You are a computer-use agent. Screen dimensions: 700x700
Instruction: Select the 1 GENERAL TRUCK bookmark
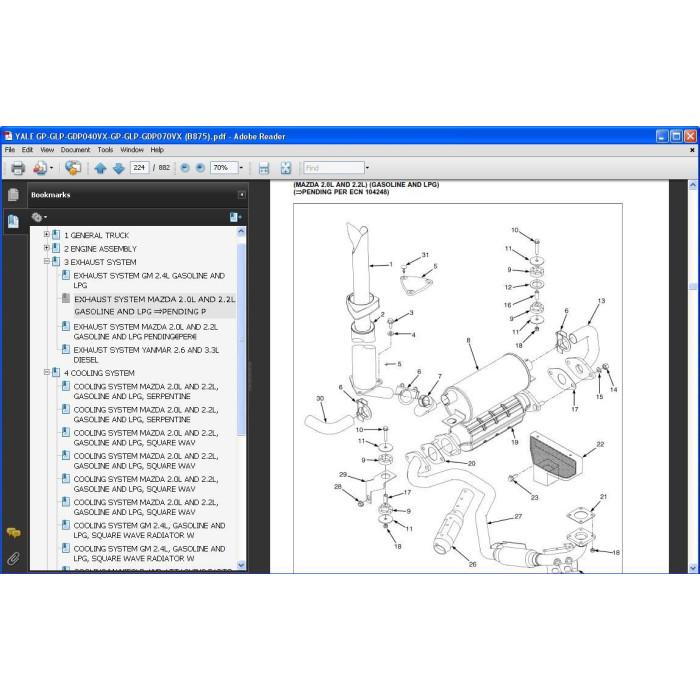(96, 235)
